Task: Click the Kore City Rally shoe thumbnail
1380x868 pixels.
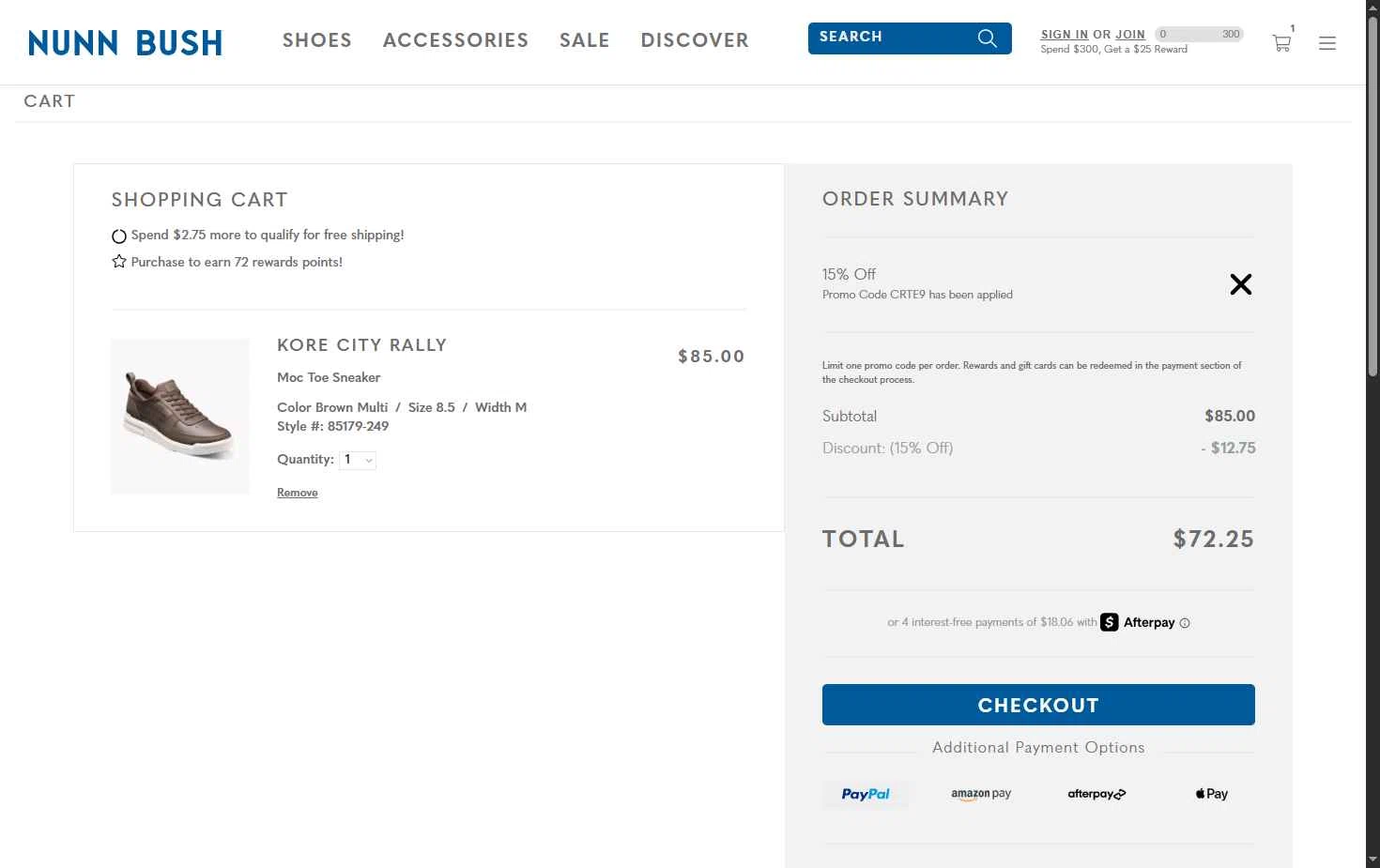Action: 180,417
